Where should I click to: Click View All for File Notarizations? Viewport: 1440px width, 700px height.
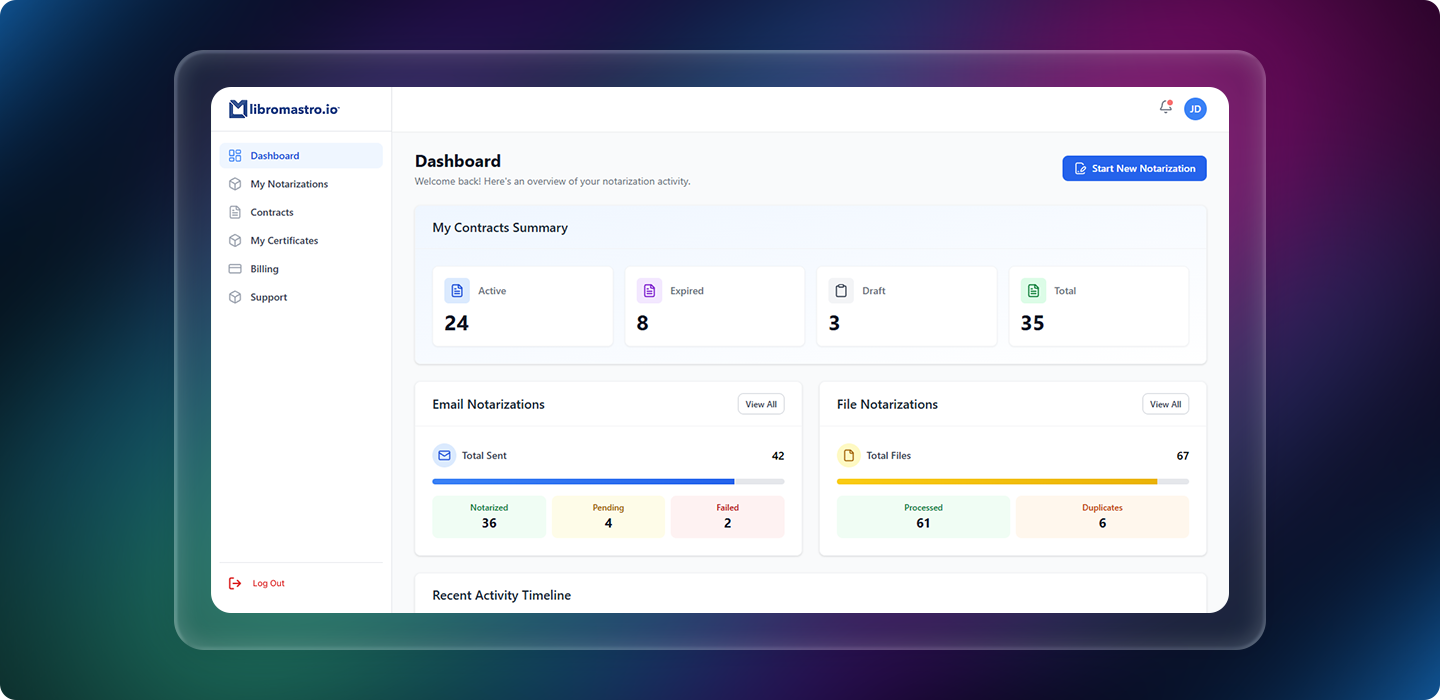(x=1165, y=404)
